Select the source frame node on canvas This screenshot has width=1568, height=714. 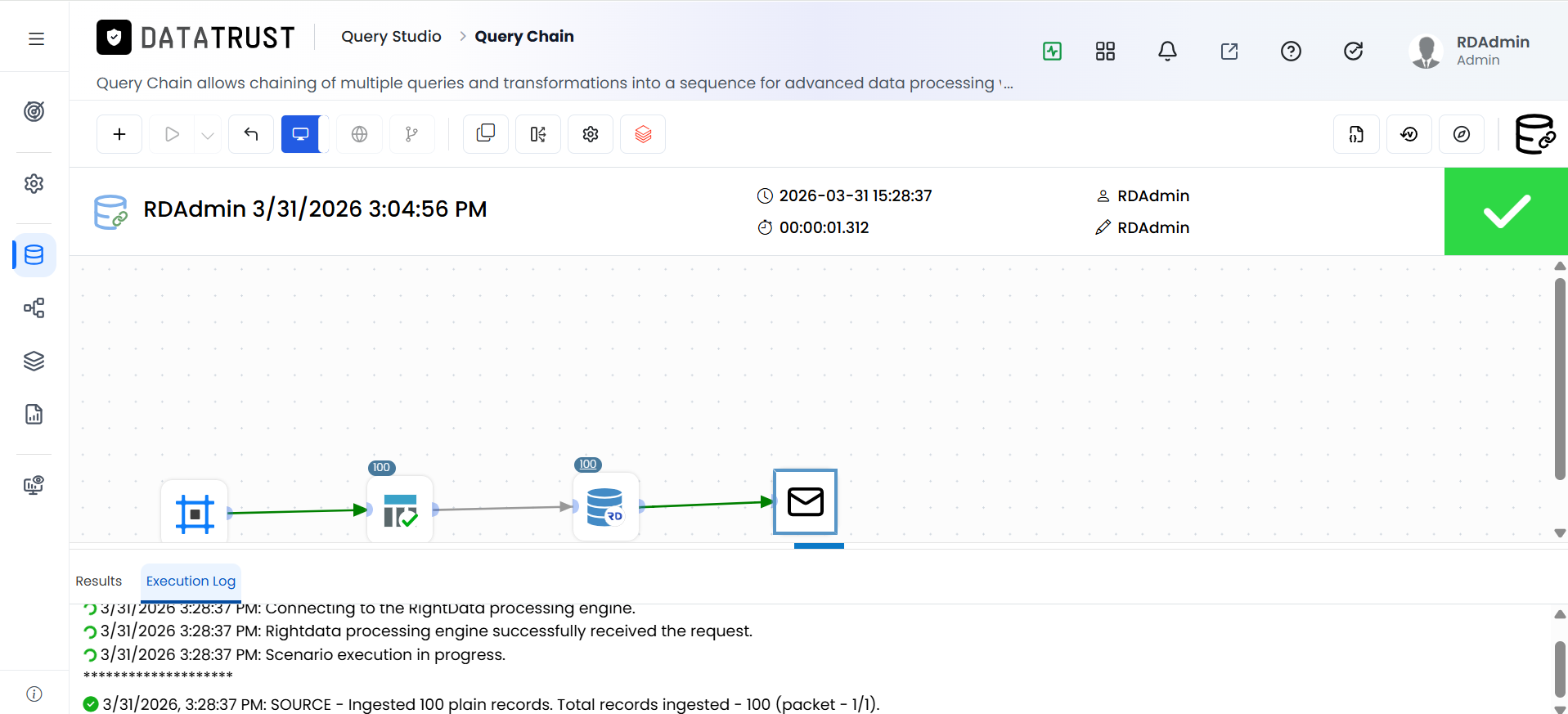pyautogui.click(x=195, y=512)
